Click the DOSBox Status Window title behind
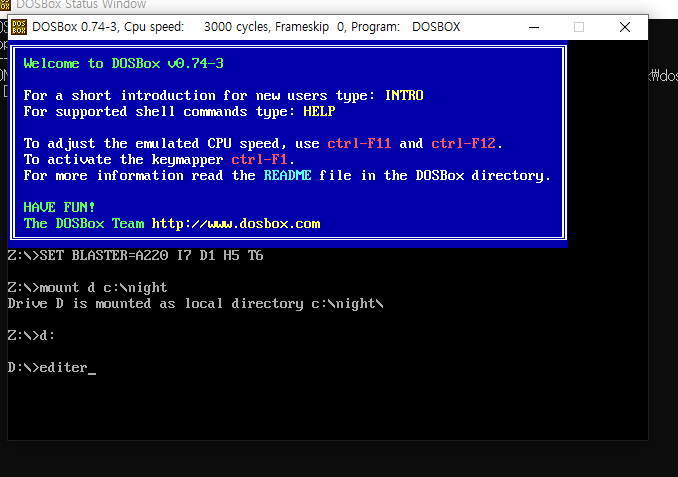678x477 pixels. tap(81, 5)
